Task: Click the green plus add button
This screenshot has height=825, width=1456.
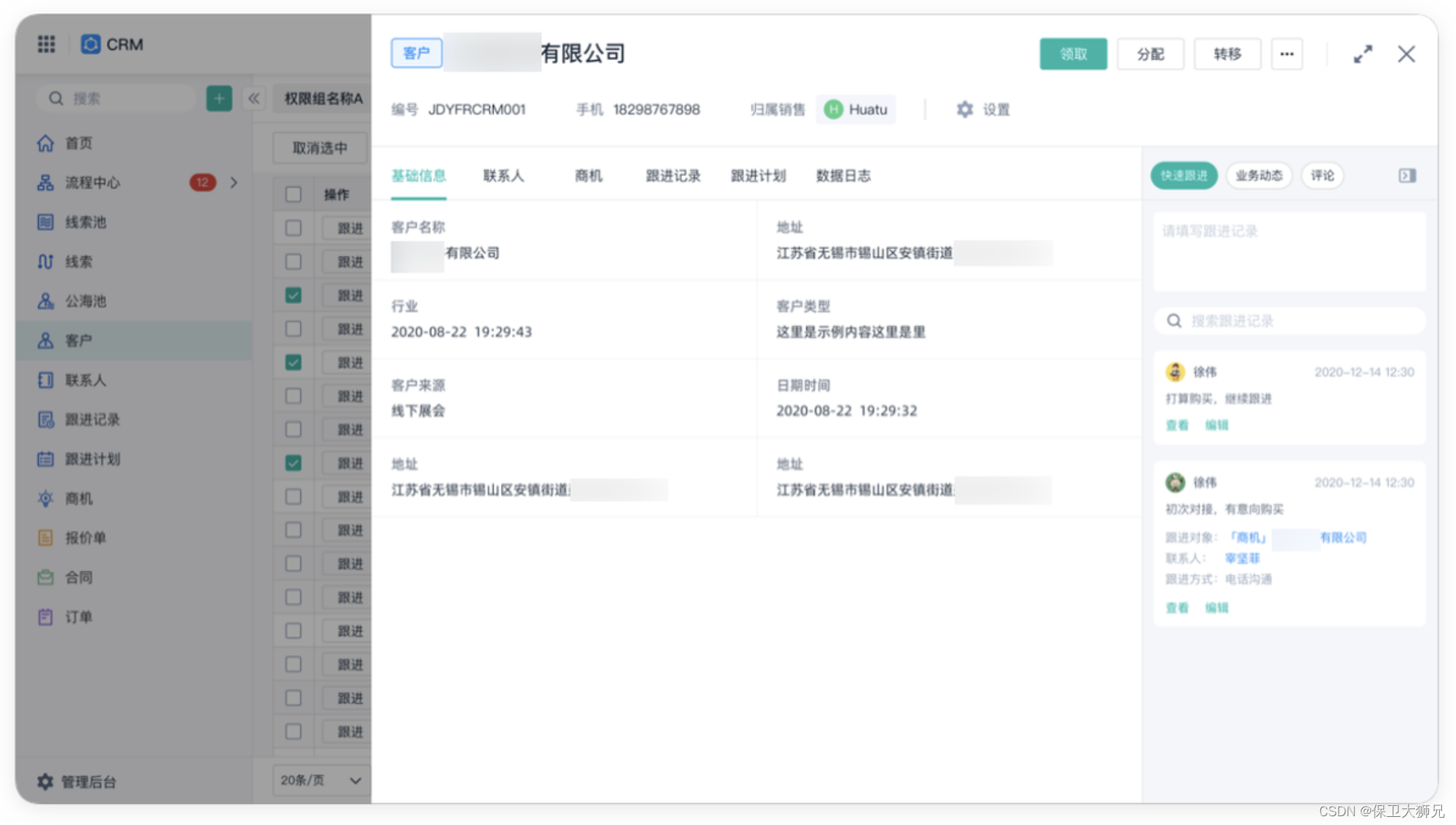Action: (219, 98)
